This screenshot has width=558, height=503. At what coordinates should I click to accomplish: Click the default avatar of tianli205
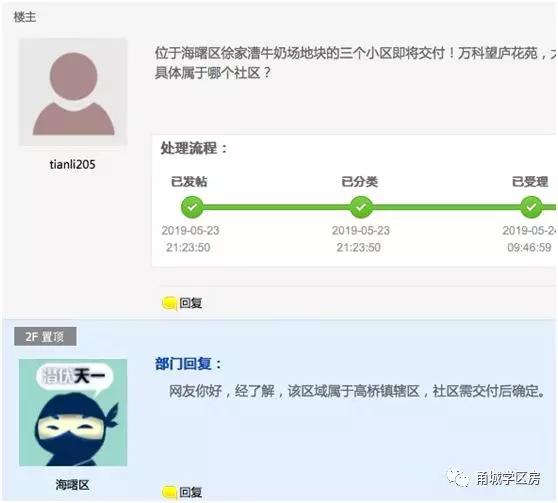(73, 92)
